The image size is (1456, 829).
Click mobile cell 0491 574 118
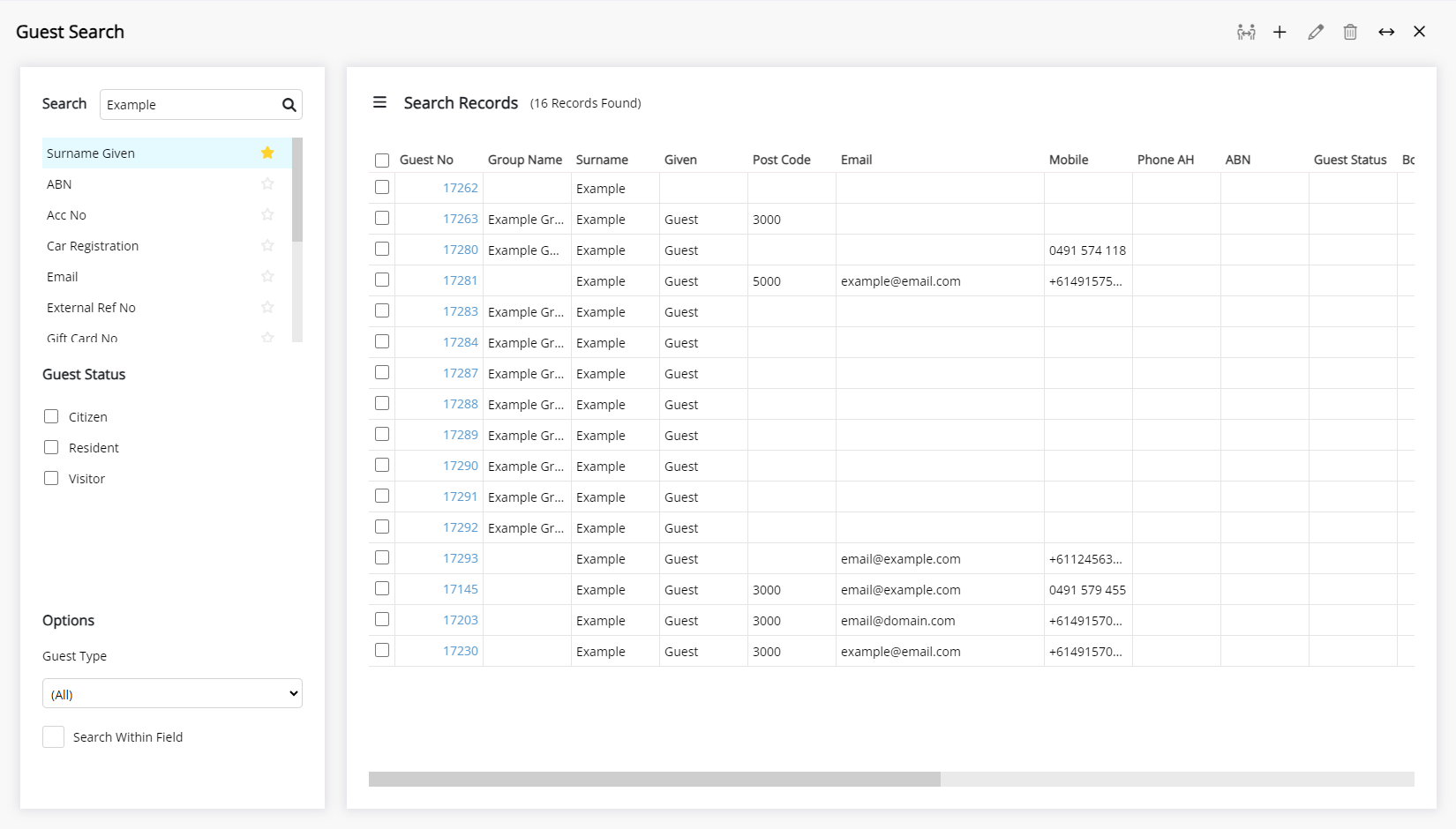click(x=1087, y=250)
